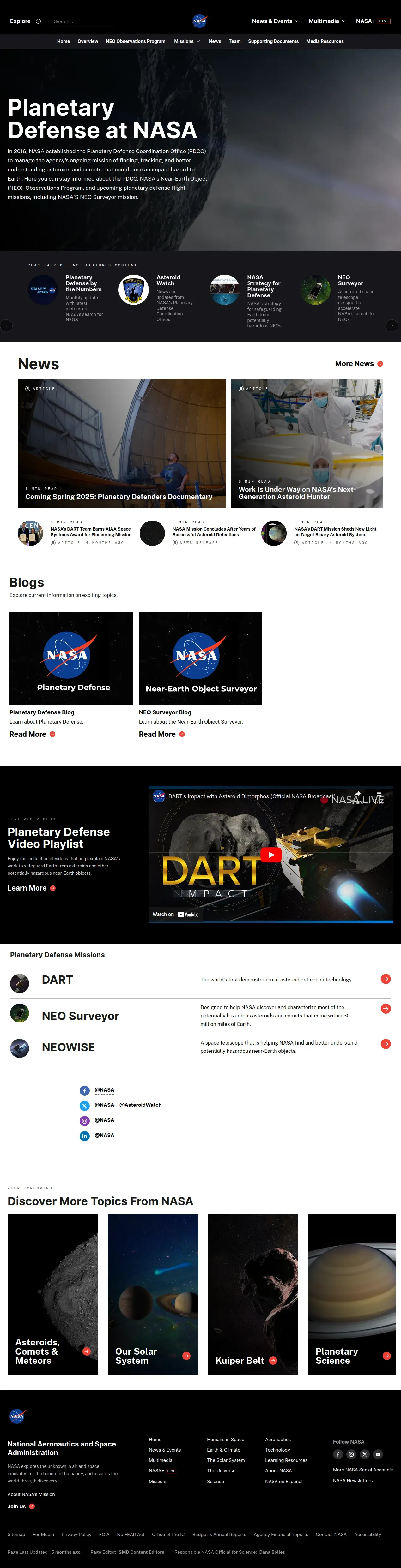The width and height of the screenshot is (401, 1568).
Task: Open the Home tab in the sub-navigation
Action: click(64, 41)
